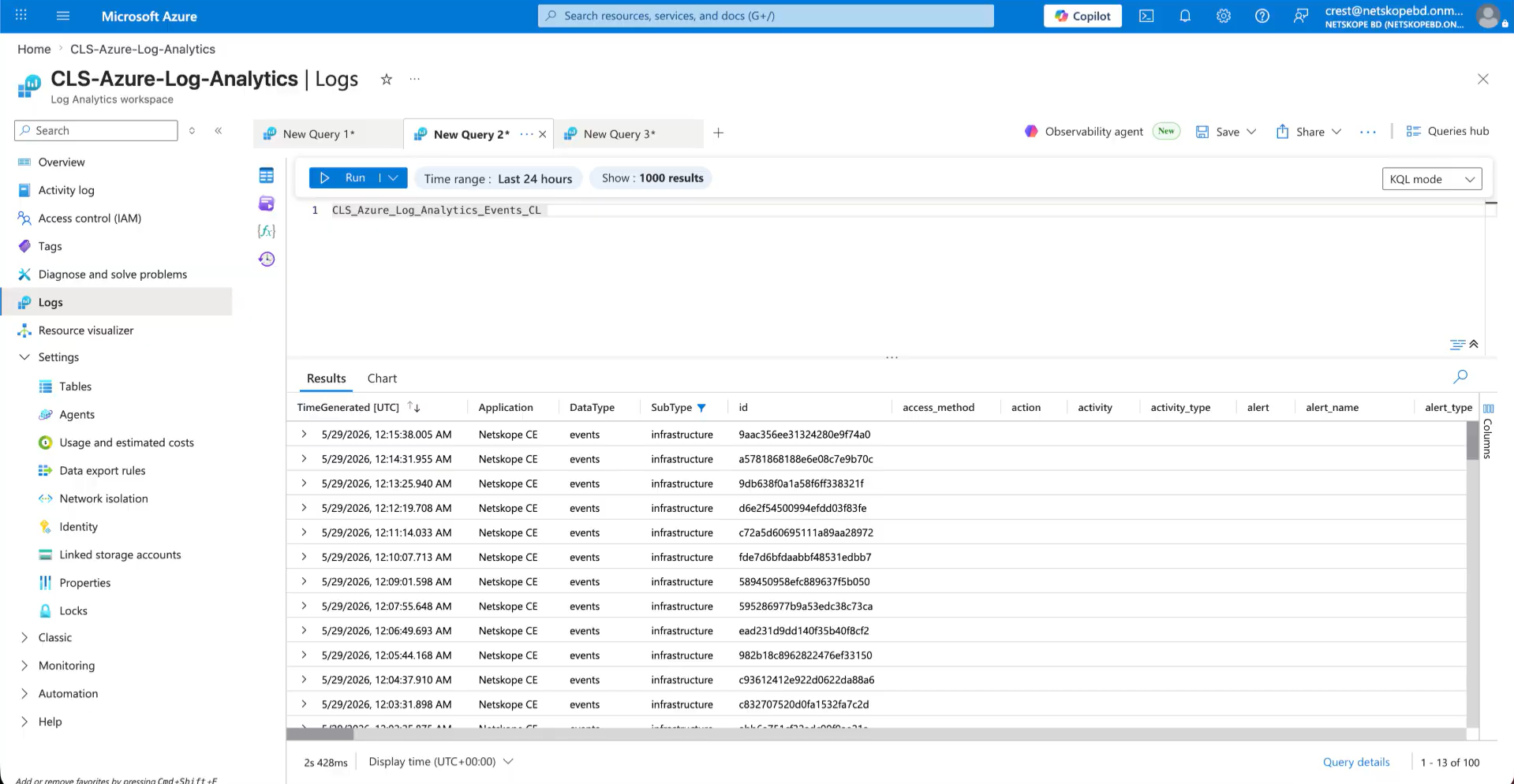
Task: Open the Columns side panel
Action: (1488, 431)
